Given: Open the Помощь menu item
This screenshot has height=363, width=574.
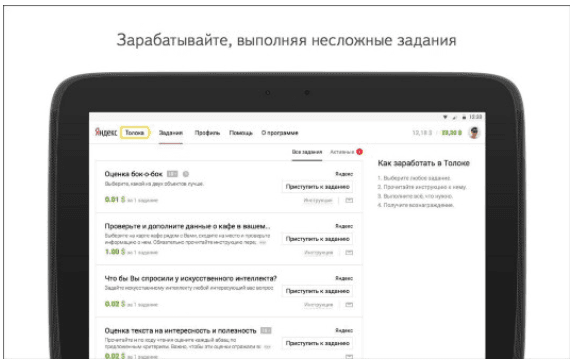Looking at the screenshot, I should pyautogui.click(x=241, y=133).
